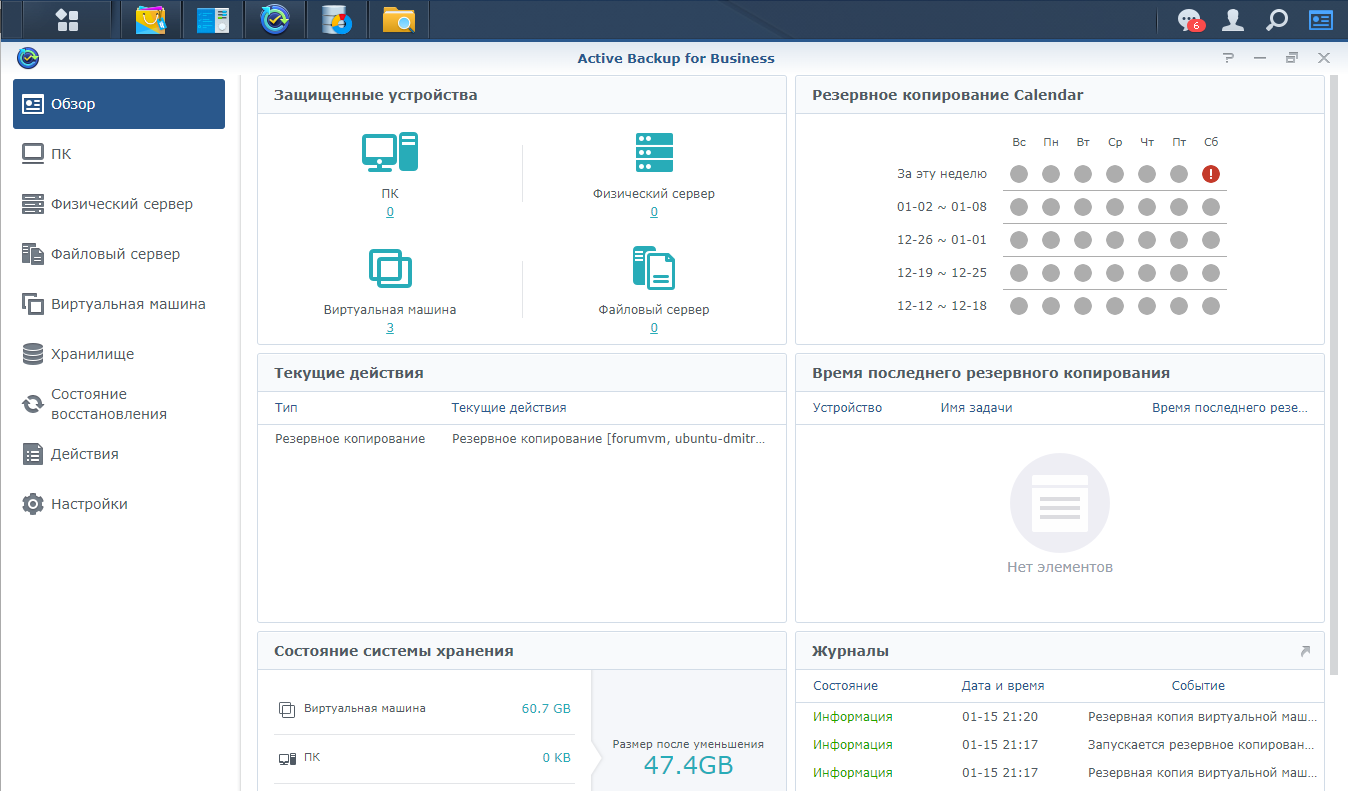Click the Физический сервер rack icon
The height and width of the screenshot is (791, 1348).
point(654,152)
